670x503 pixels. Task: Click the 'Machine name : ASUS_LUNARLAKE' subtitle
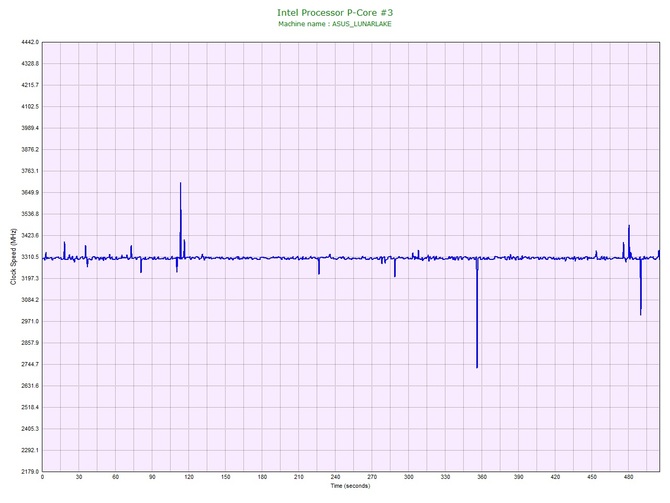[335, 24]
